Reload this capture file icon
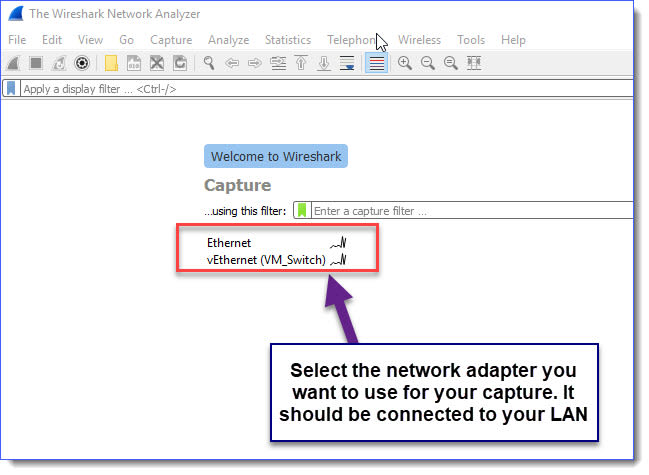Image resolution: width=649 pixels, height=475 pixels. [180, 63]
